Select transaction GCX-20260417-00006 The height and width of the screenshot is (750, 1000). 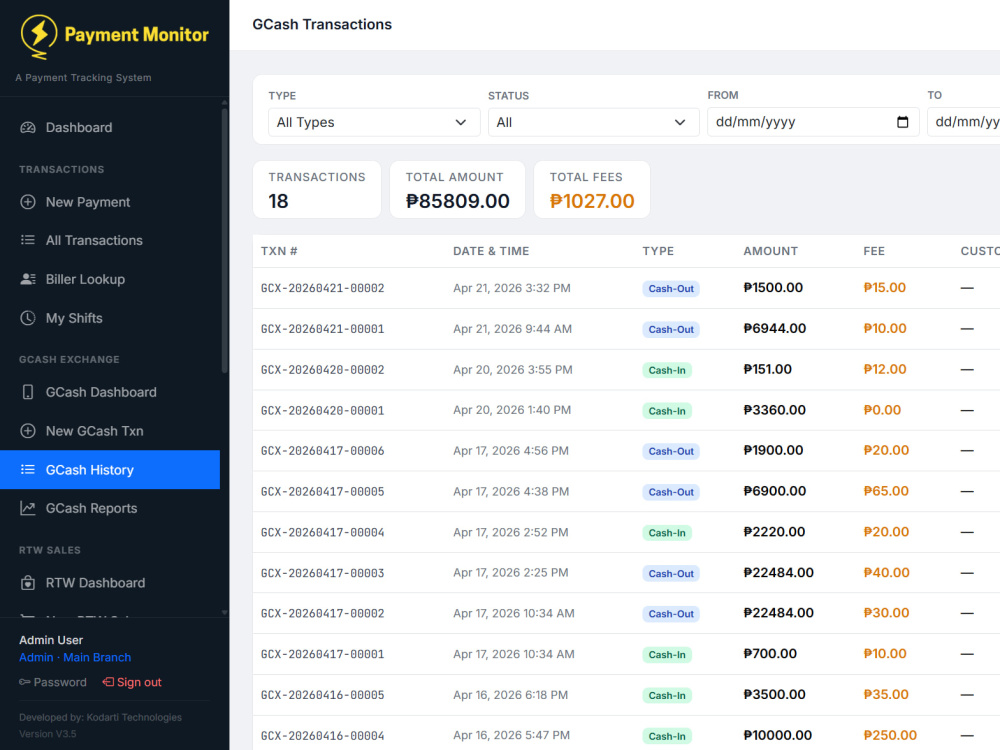pyautogui.click(x=323, y=451)
